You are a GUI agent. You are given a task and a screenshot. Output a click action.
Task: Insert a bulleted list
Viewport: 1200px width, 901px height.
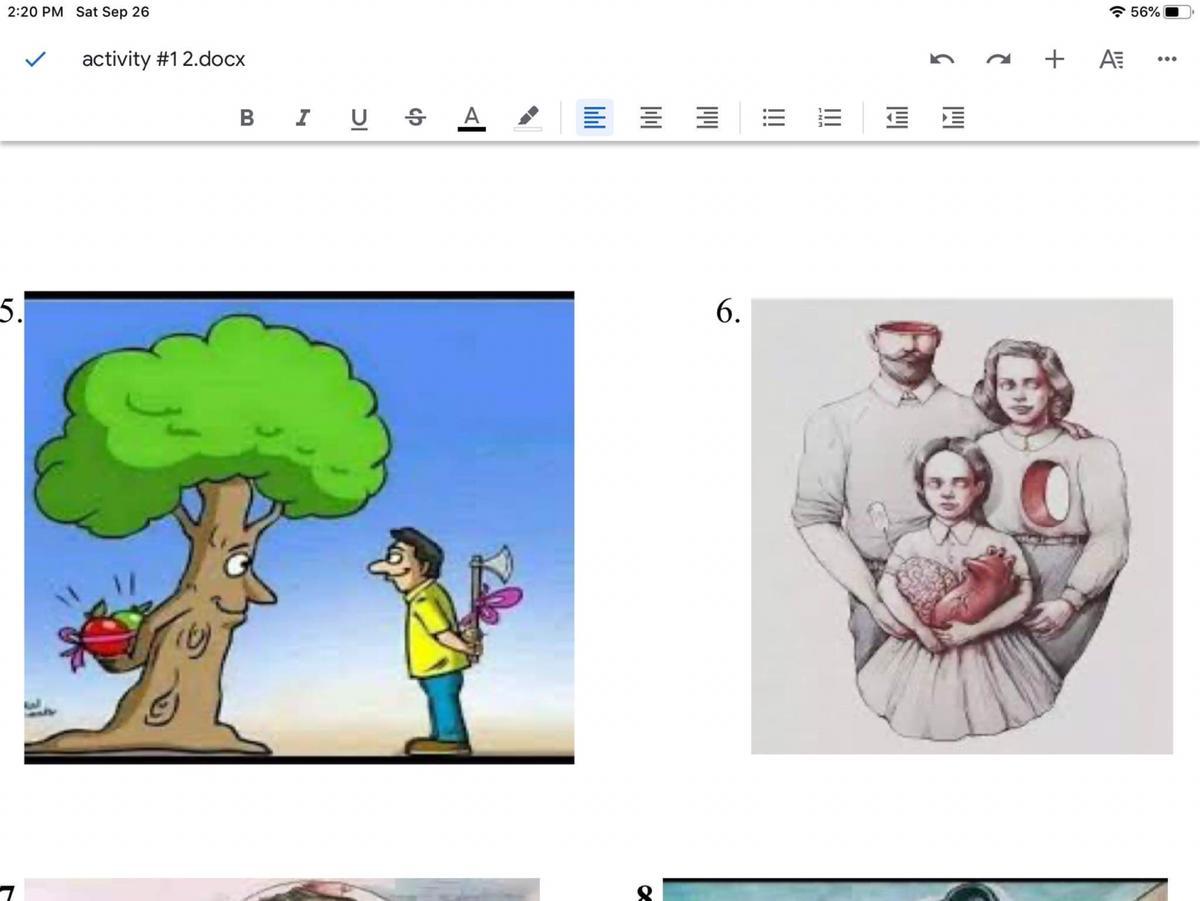[x=774, y=118]
